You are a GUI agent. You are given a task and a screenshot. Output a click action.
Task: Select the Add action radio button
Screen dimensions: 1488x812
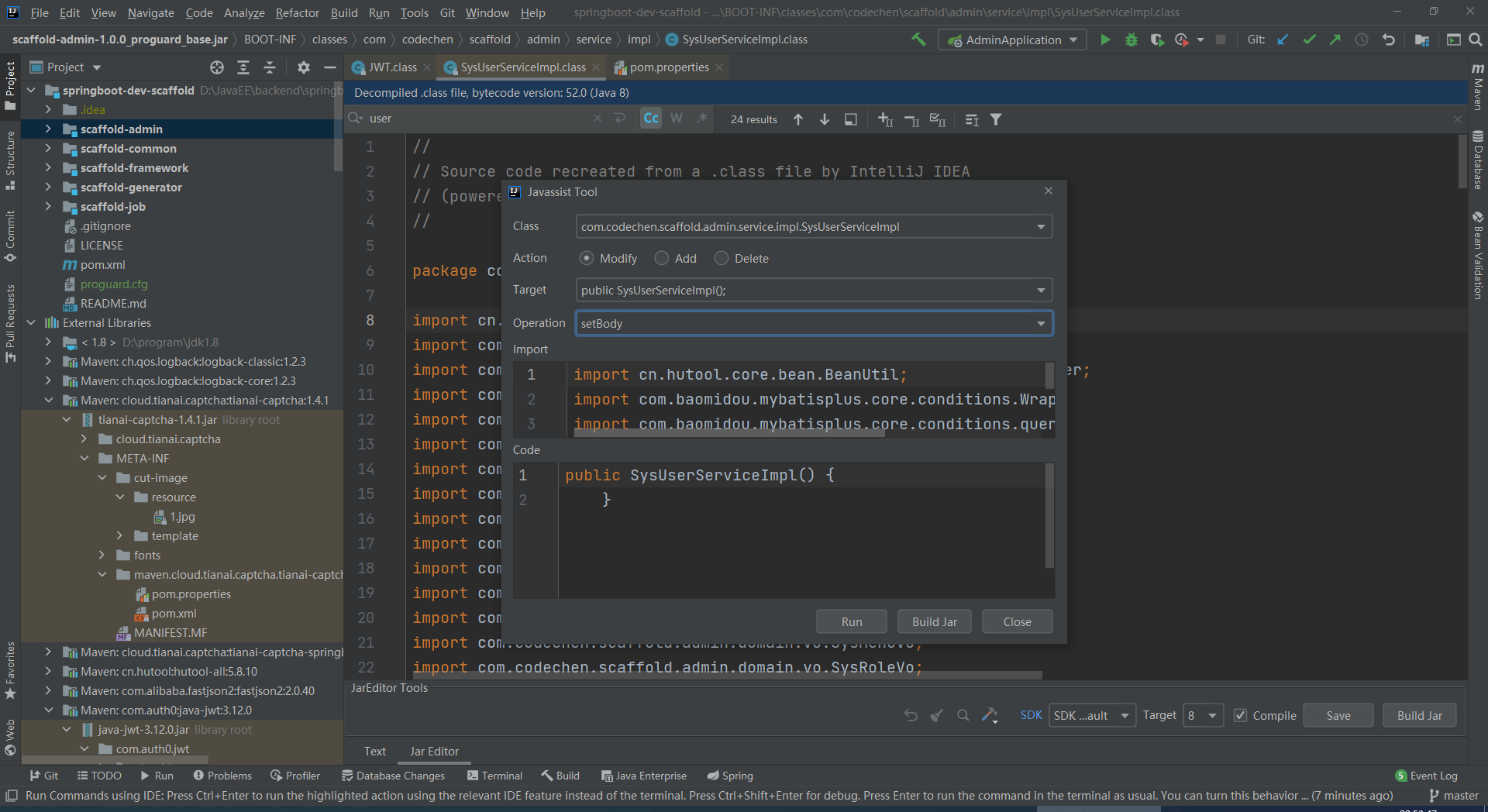662,258
